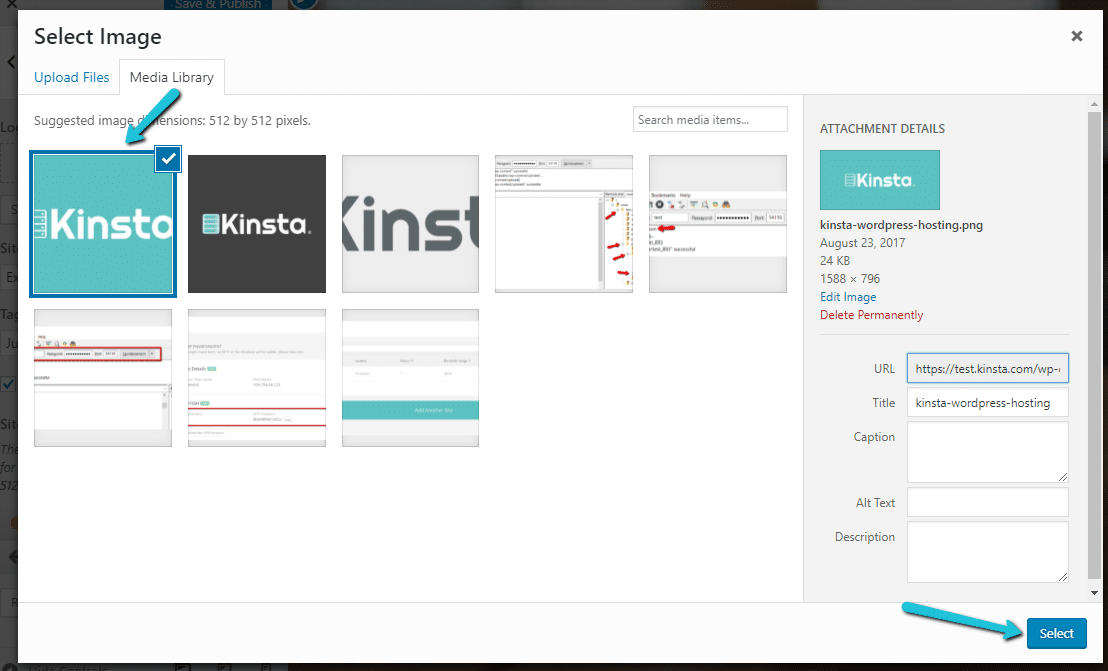This screenshot has width=1108, height=671.
Task: Click Delete Permanently link
Action: coord(871,315)
